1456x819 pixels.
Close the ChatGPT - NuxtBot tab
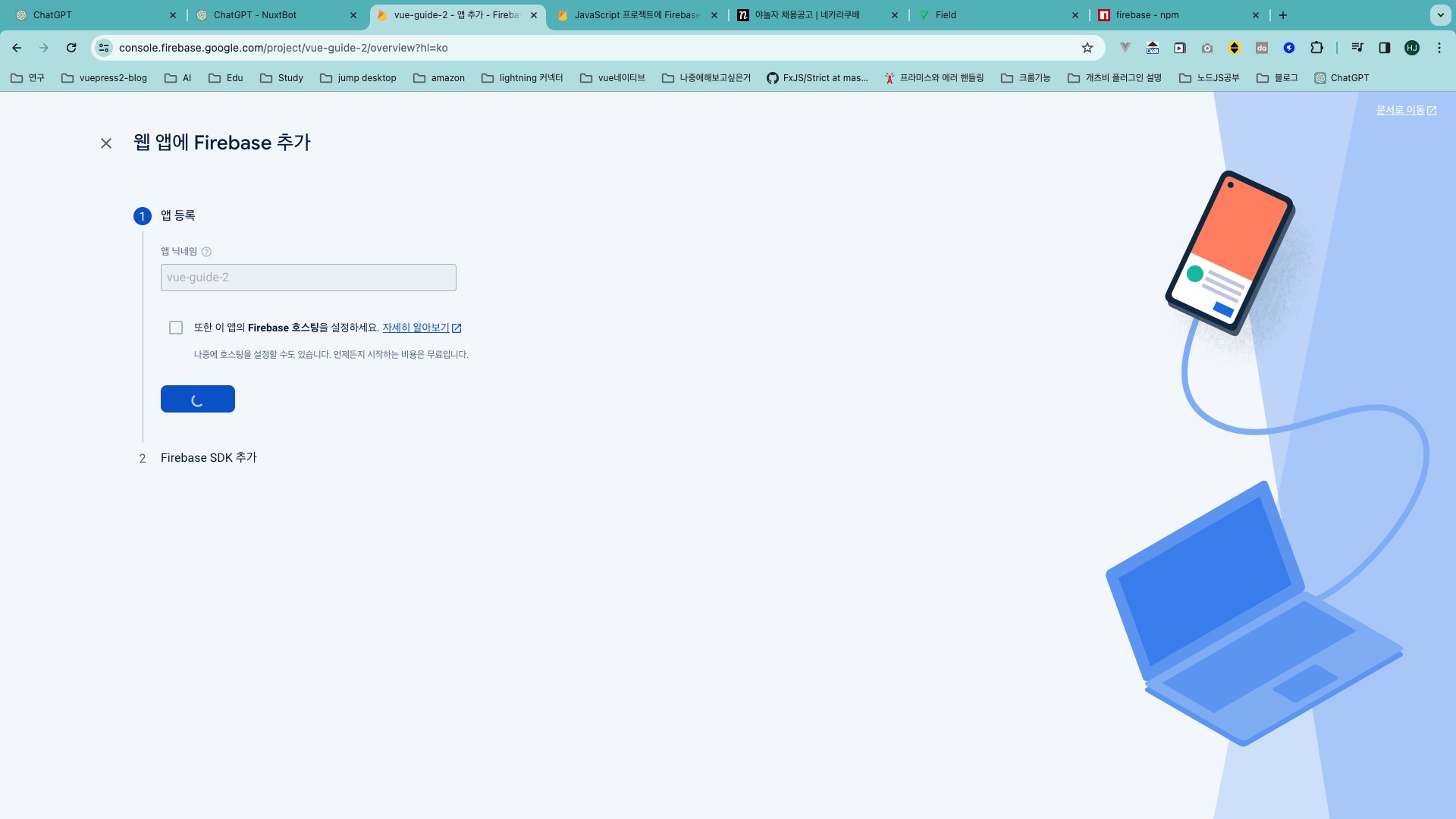[x=353, y=15]
